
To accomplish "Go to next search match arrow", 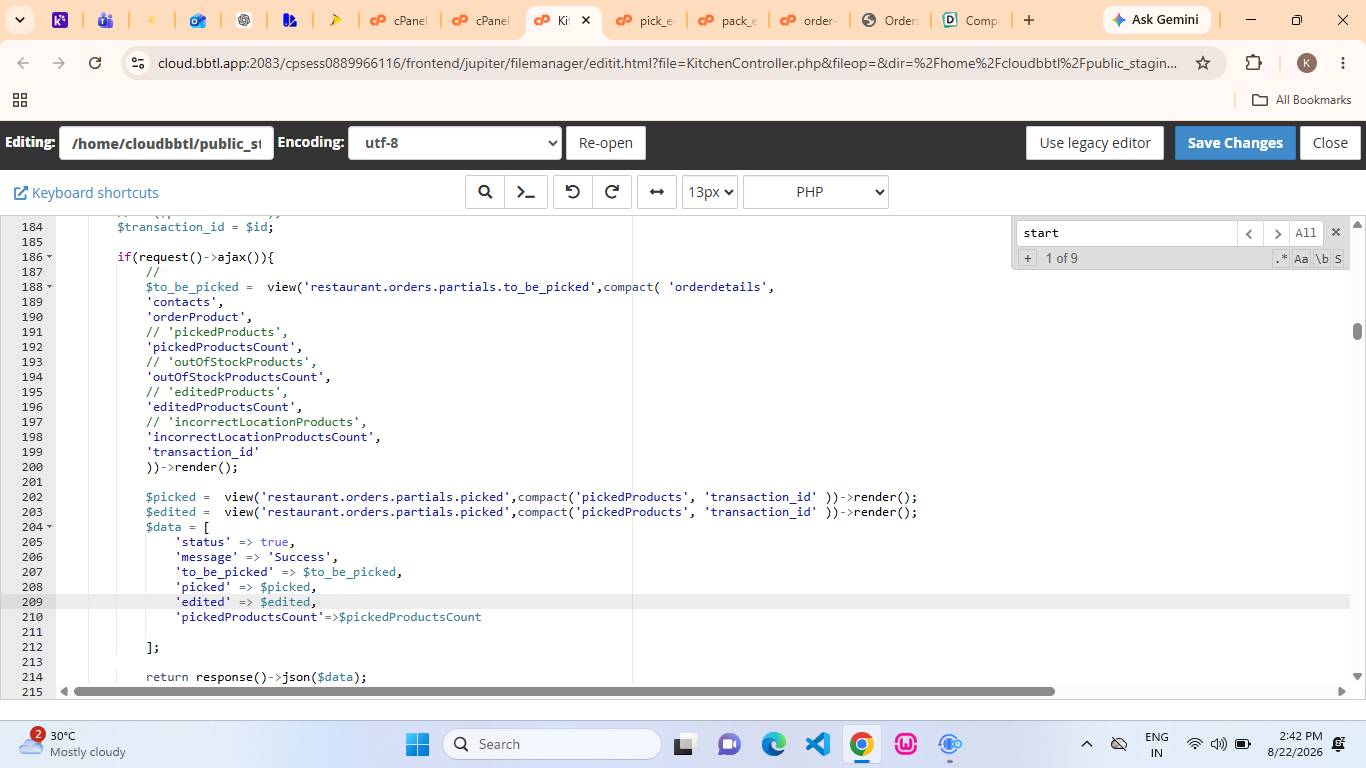I will tap(1276, 233).
